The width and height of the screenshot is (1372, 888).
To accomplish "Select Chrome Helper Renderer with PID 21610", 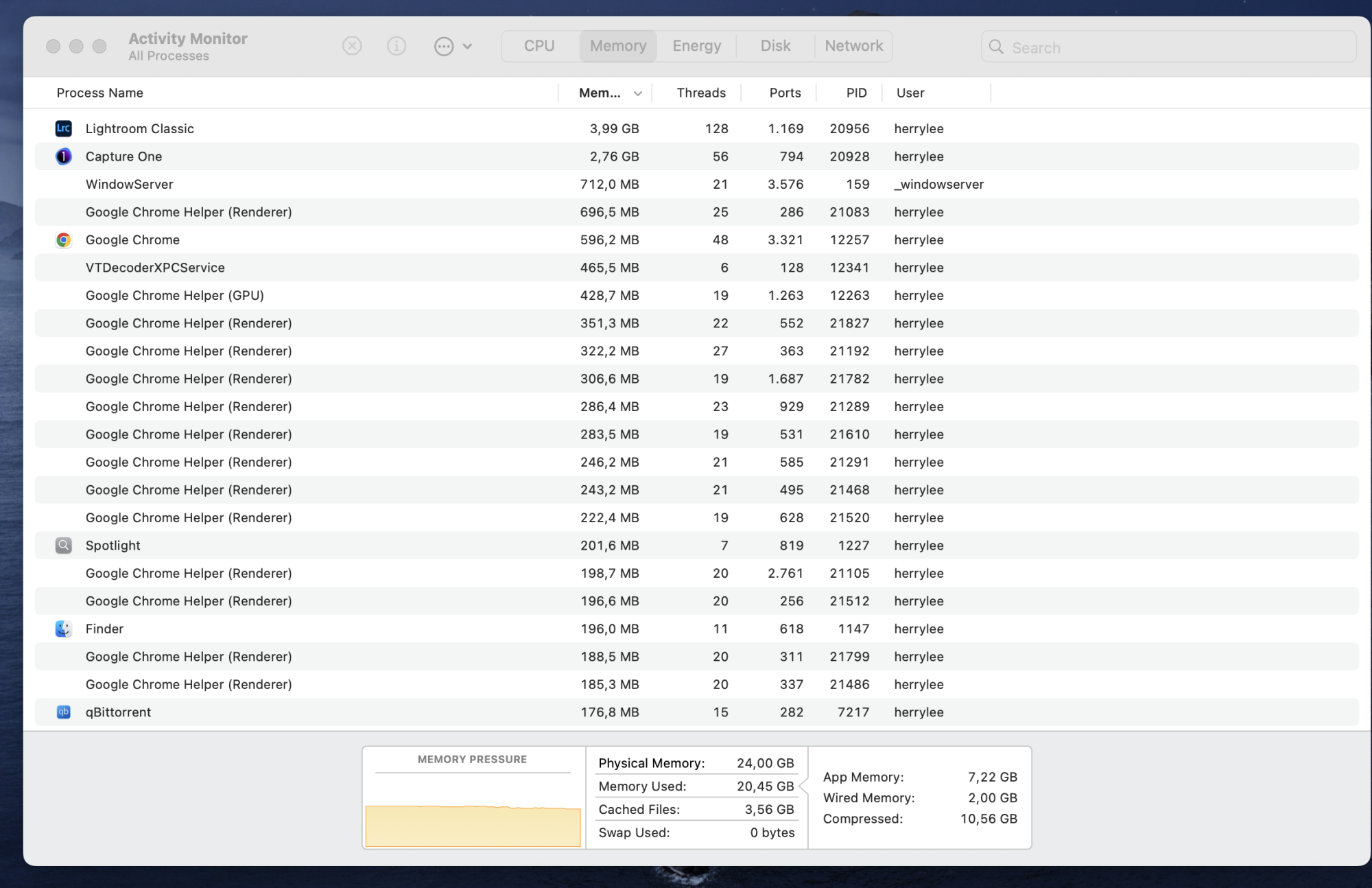I will 696,434.
